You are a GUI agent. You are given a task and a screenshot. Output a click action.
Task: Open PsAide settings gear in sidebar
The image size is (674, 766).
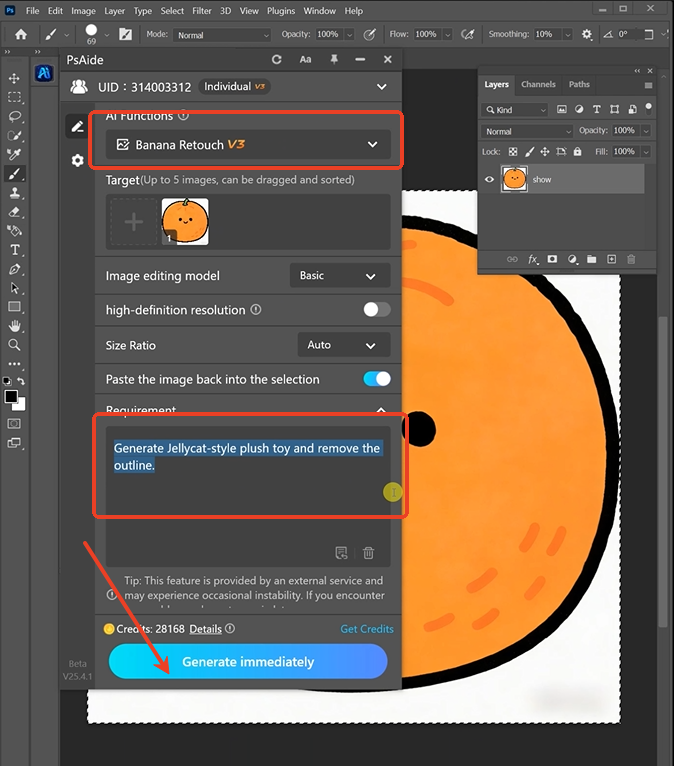point(77,160)
